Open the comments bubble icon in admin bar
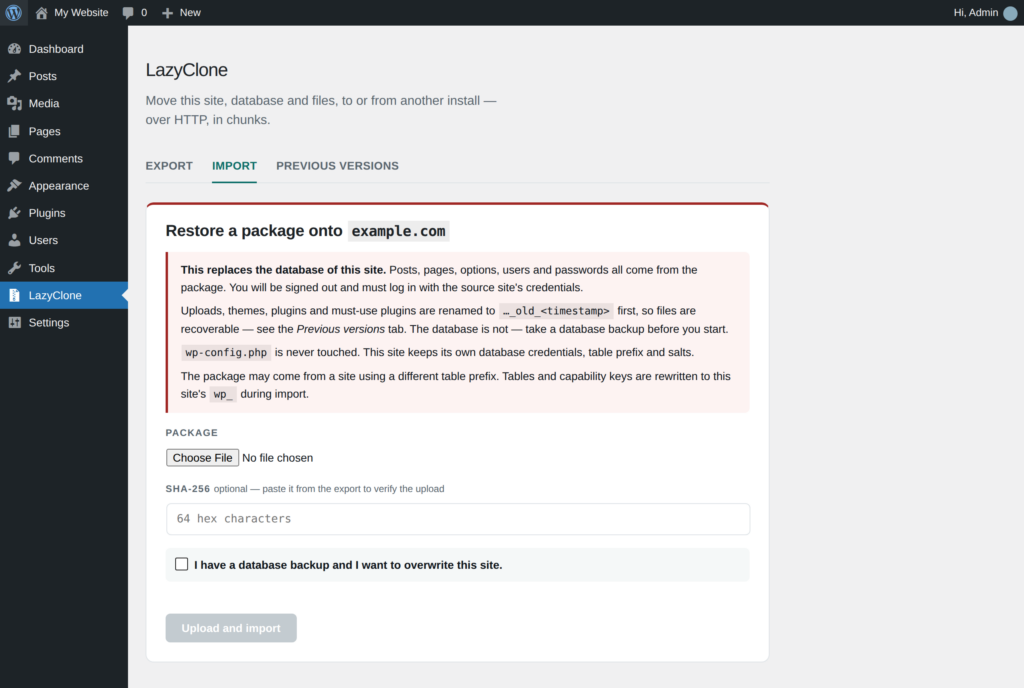The height and width of the screenshot is (688, 1024). [x=128, y=12]
